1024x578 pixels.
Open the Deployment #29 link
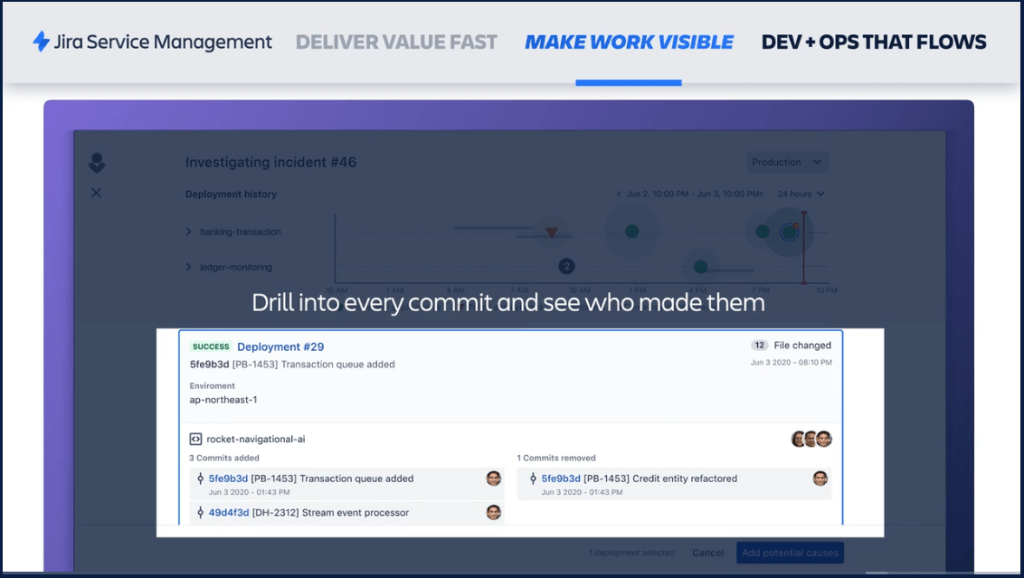(280, 347)
